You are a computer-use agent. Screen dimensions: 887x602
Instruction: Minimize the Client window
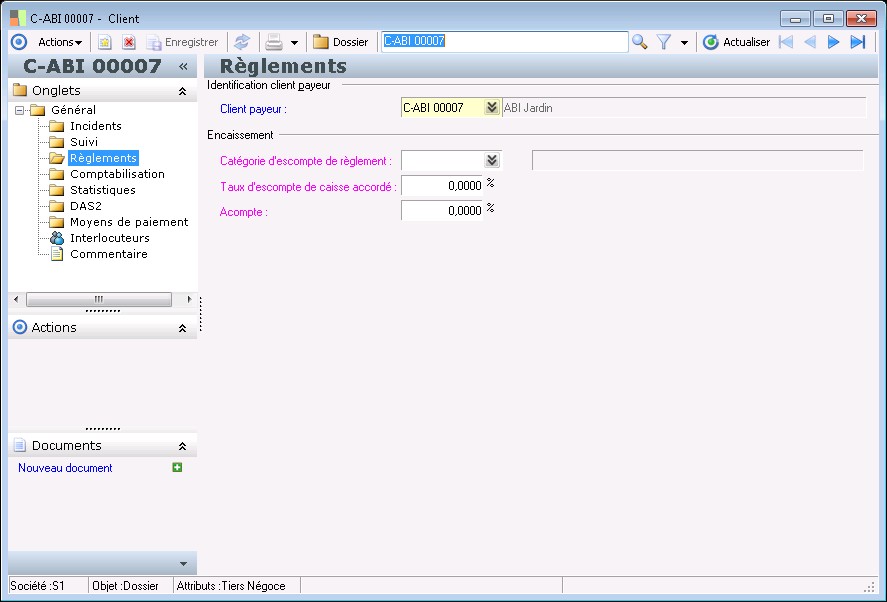(795, 19)
